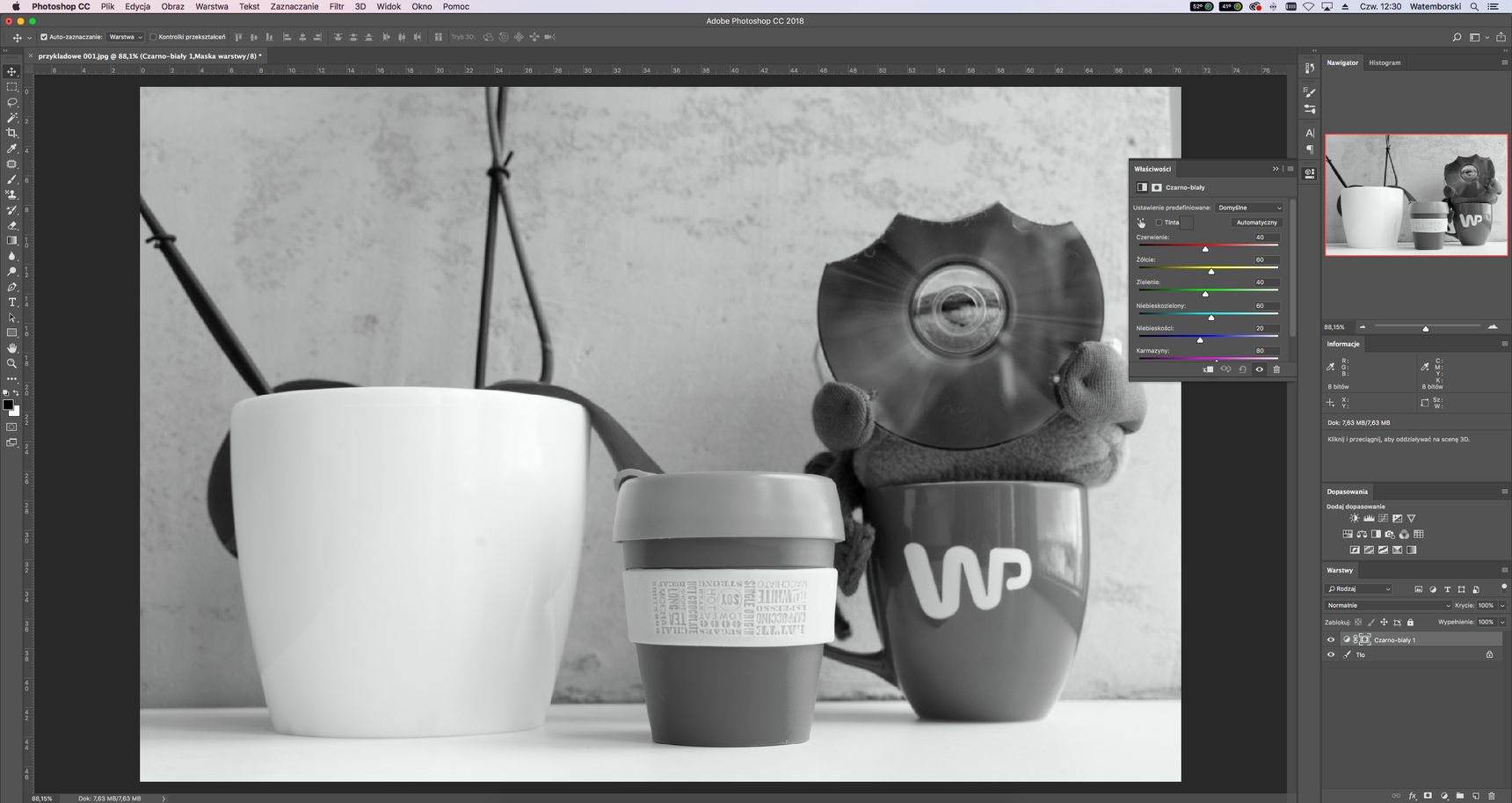Toggle Auto-zaznaczanie checkbox
The image size is (1512, 803).
(44, 37)
